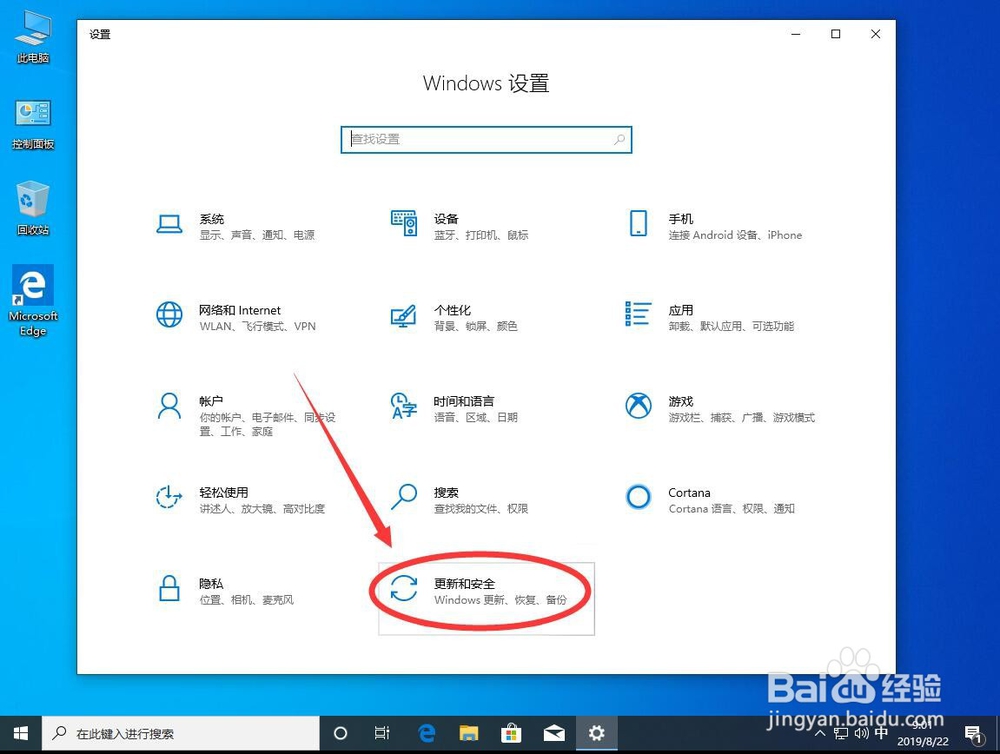Open the 个性化 (Personalization) paintbrush icon

click(x=404, y=316)
